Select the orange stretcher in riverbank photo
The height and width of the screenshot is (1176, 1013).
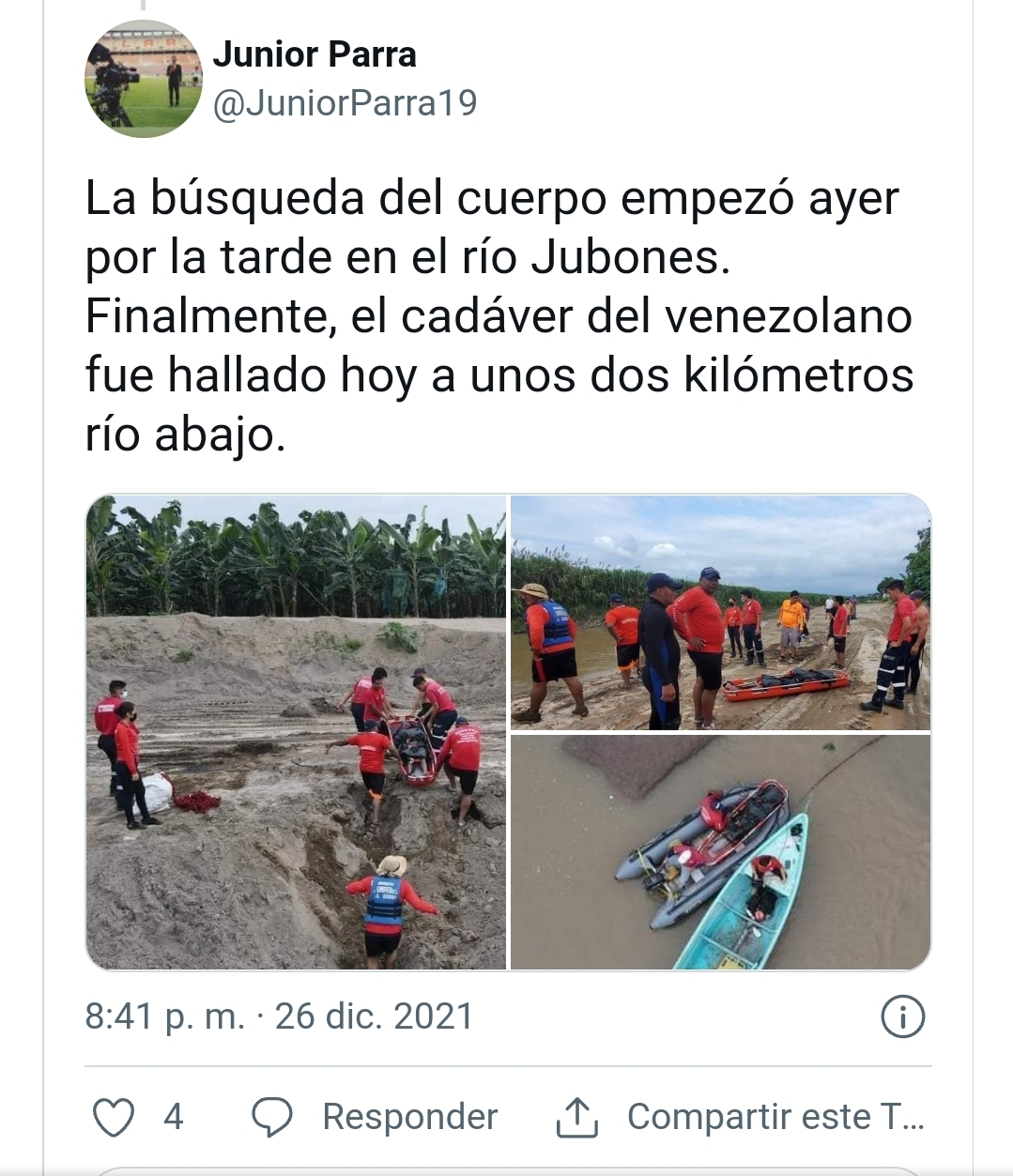pyautogui.click(x=786, y=683)
